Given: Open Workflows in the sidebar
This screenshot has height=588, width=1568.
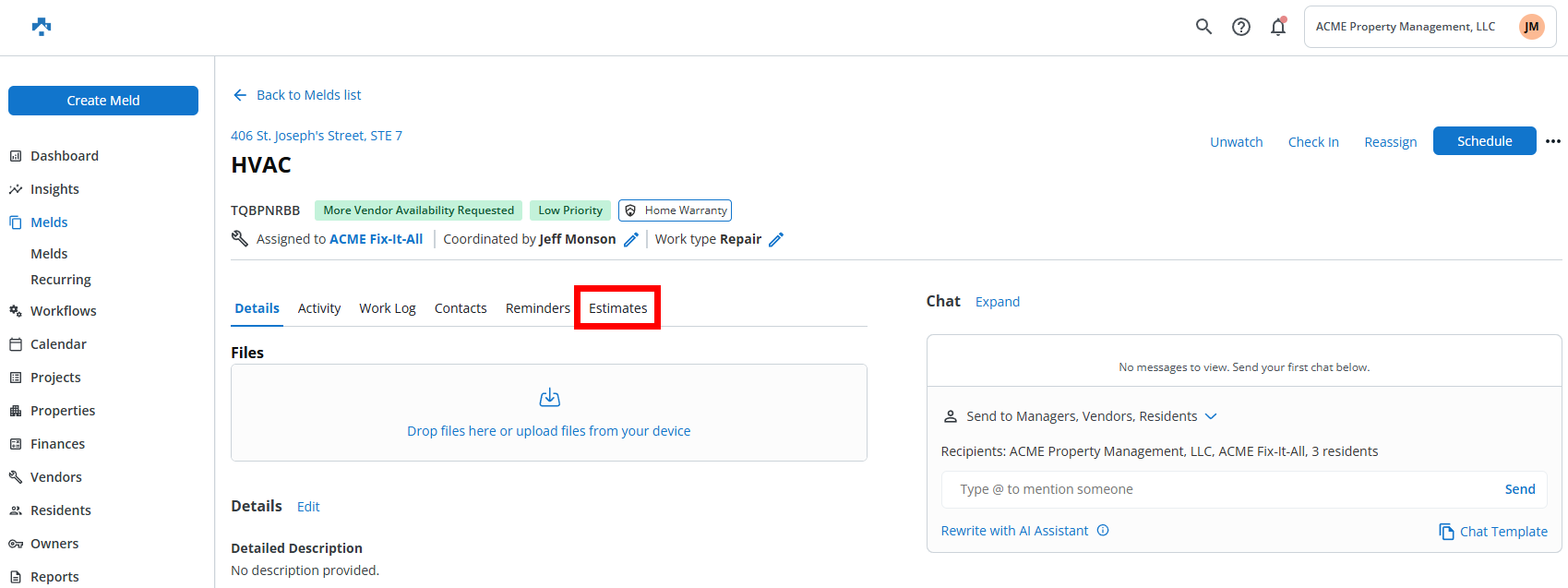Looking at the screenshot, I should tap(63, 311).
